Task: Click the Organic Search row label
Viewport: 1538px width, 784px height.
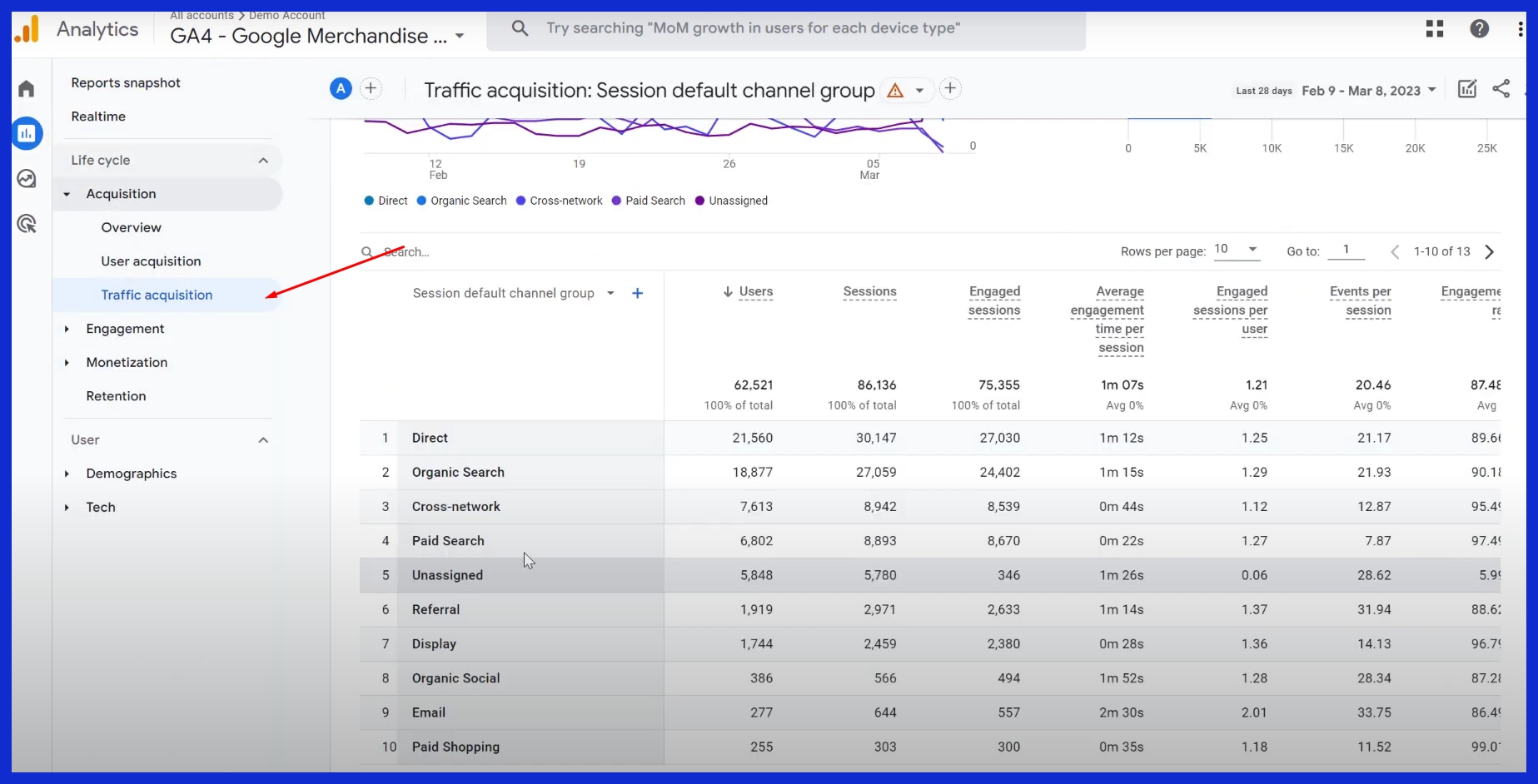Action: pyautogui.click(x=458, y=472)
